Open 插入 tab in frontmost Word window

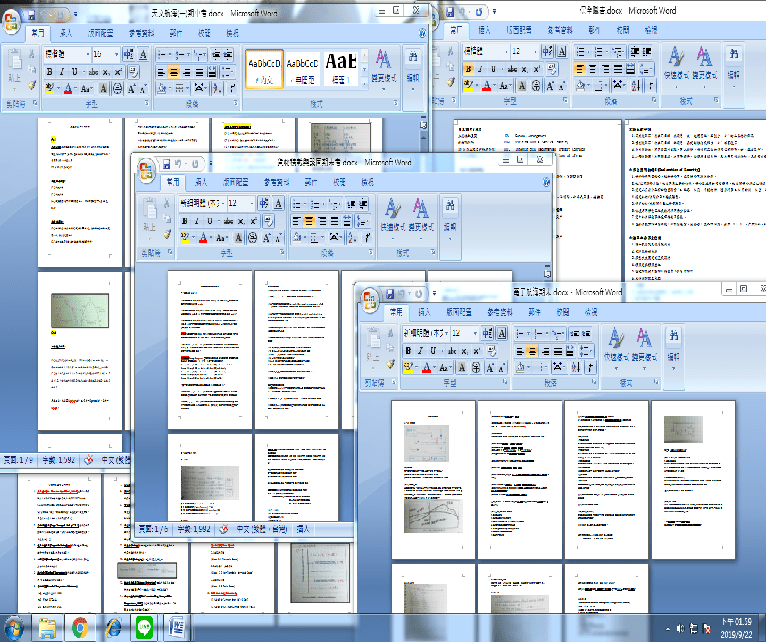[x=424, y=312]
